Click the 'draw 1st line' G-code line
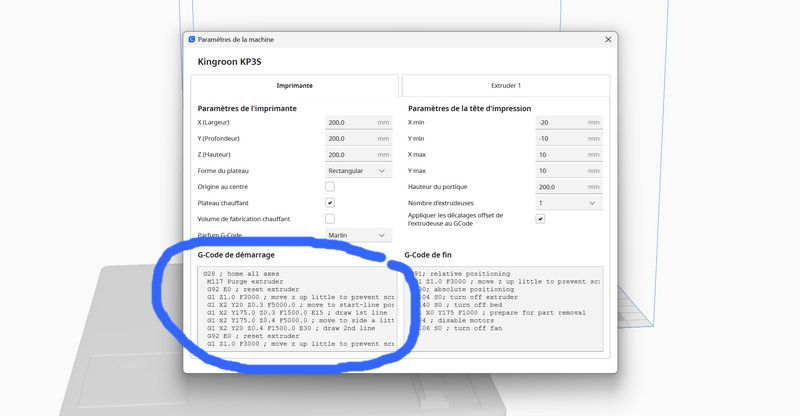Image resolution: width=800 pixels, height=416 pixels. point(297,312)
